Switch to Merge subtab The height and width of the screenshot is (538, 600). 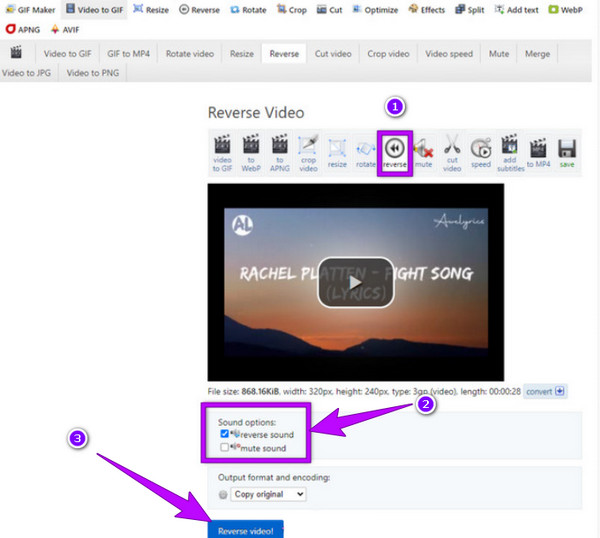pyautogui.click(x=537, y=54)
